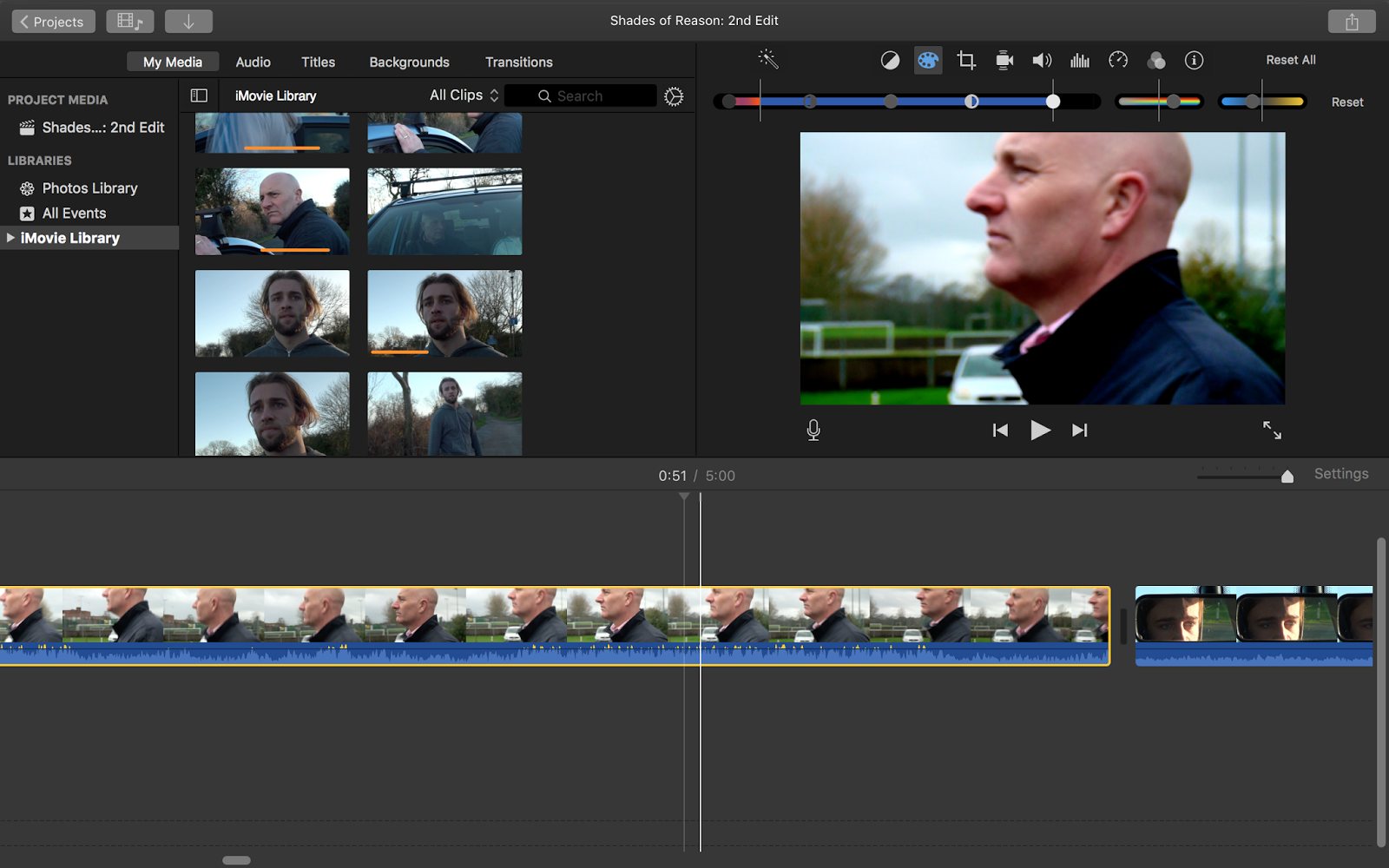The width and height of the screenshot is (1389, 868).
Task: Open the Volume controls
Action: tap(1042, 60)
